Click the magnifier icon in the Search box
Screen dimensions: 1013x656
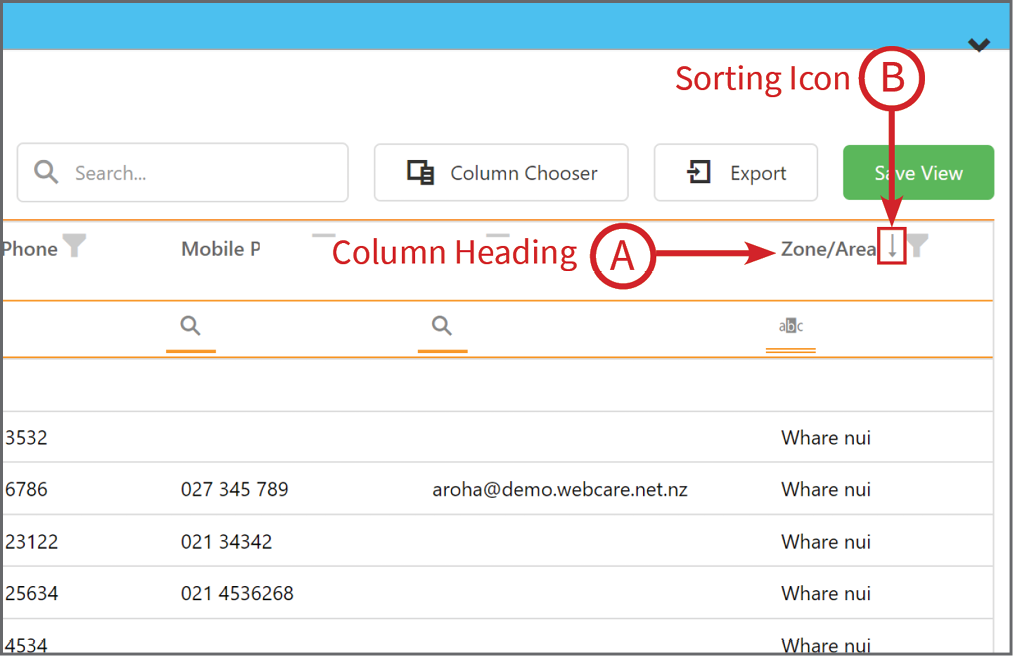(46, 173)
